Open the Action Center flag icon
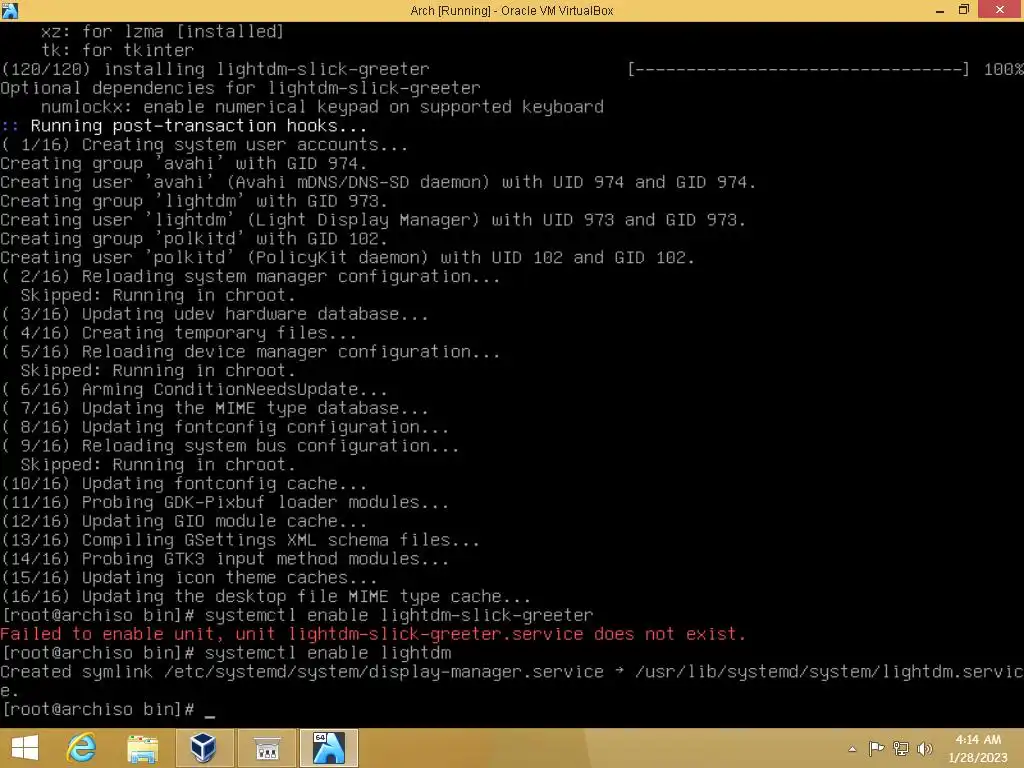 876,748
